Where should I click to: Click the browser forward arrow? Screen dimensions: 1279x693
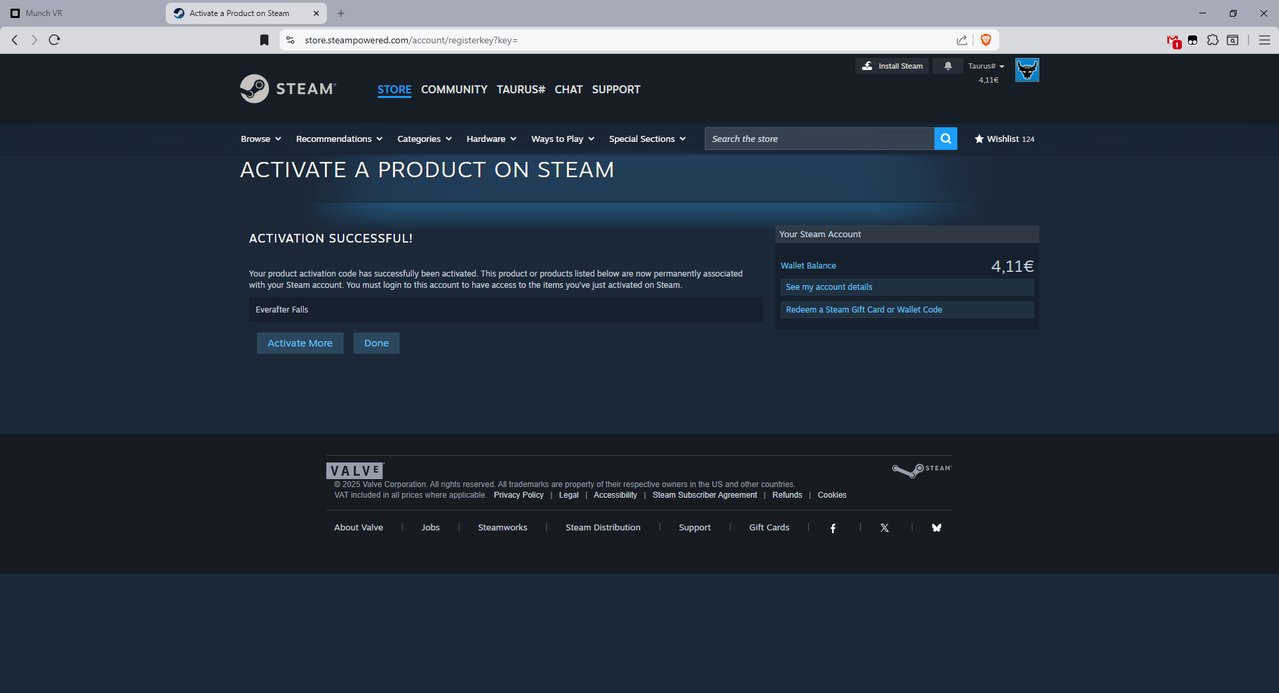coord(34,40)
